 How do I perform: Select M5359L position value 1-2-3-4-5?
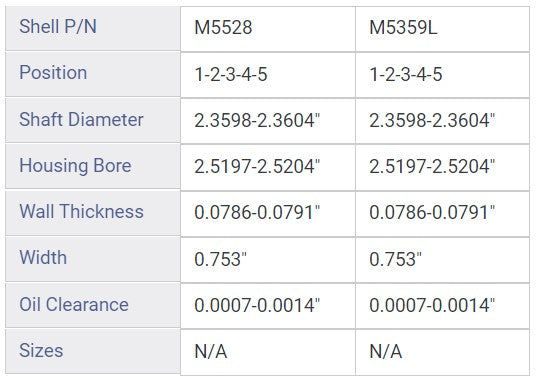pyautogui.click(x=442, y=75)
